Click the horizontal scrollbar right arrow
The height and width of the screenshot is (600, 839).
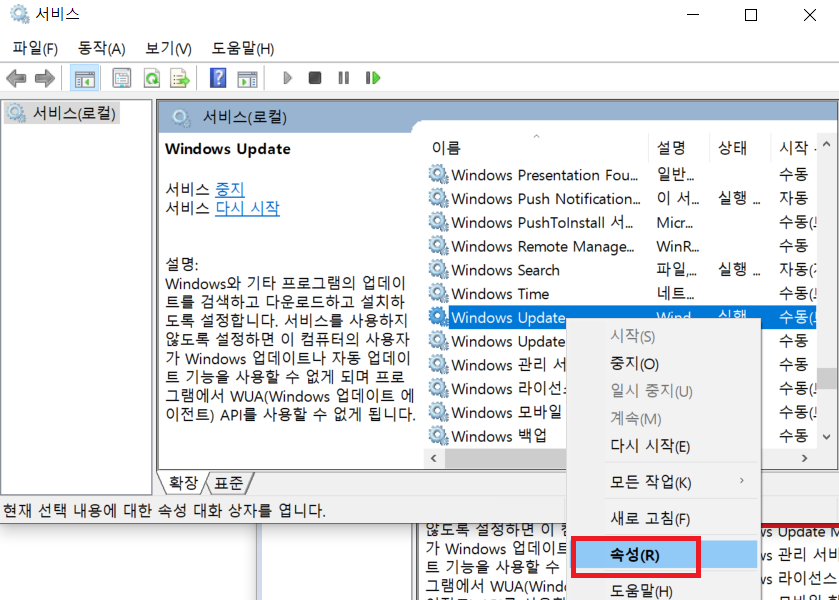click(x=804, y=458)
